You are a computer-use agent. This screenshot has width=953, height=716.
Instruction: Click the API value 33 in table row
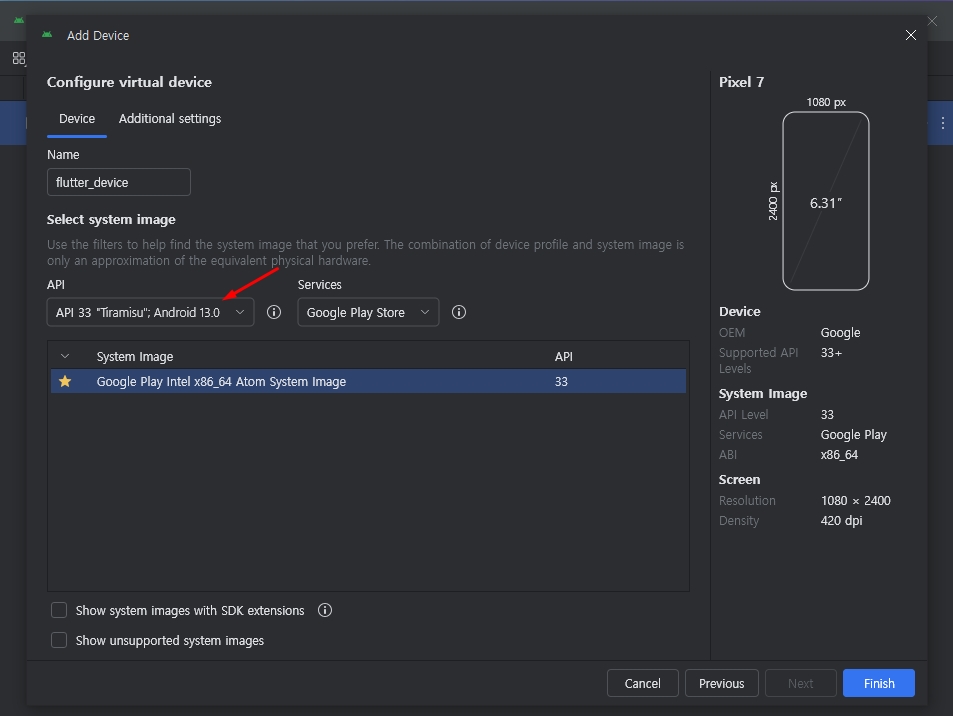[x=561, y=382]
